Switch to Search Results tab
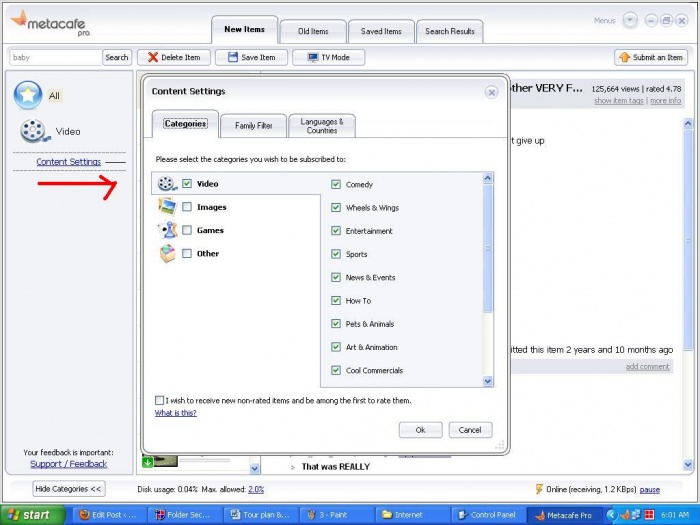The height and width of the screenshot is (525, 700). pos(450,31)
